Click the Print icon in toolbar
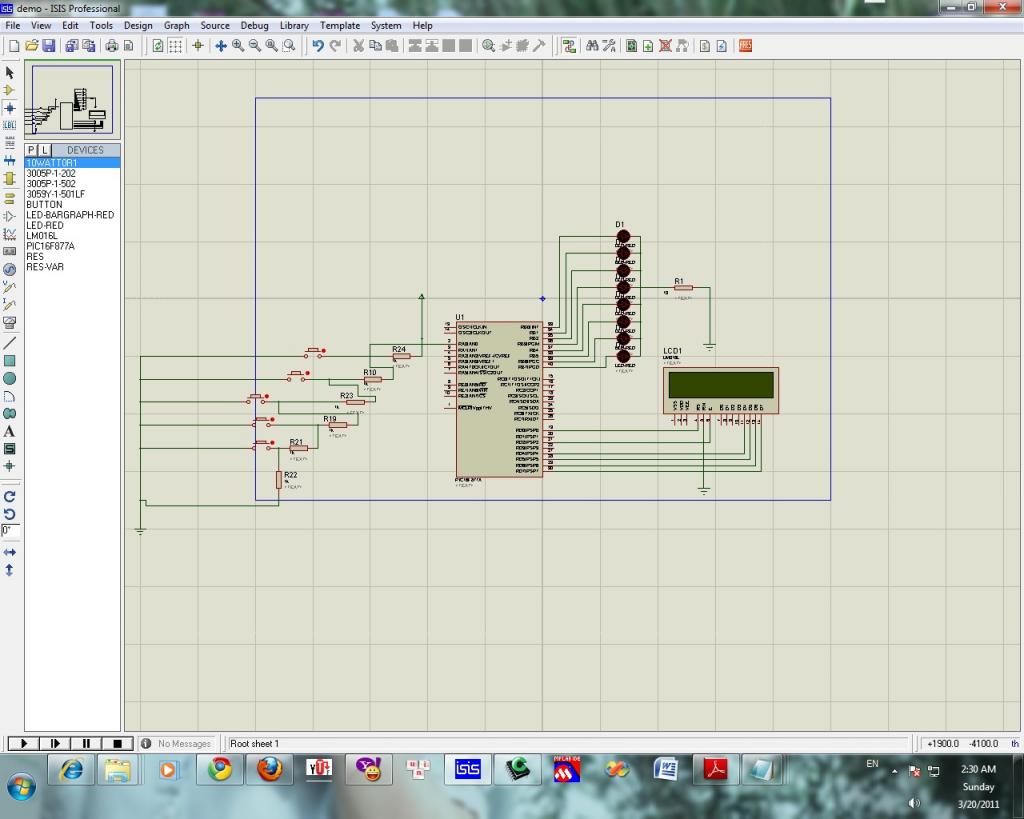 112,46
